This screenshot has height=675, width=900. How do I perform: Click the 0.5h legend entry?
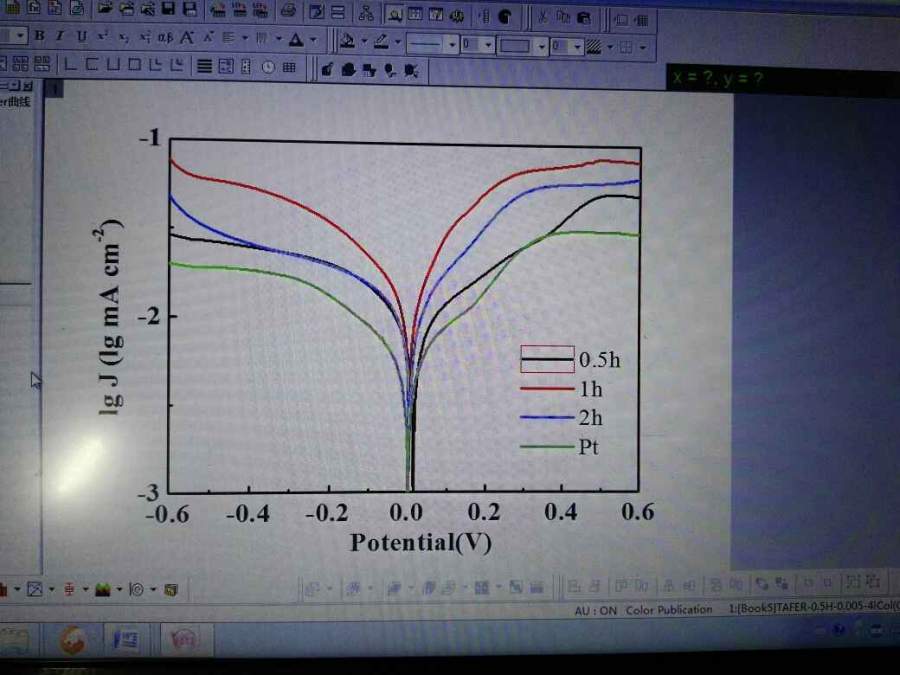click(x=571, y=359)
